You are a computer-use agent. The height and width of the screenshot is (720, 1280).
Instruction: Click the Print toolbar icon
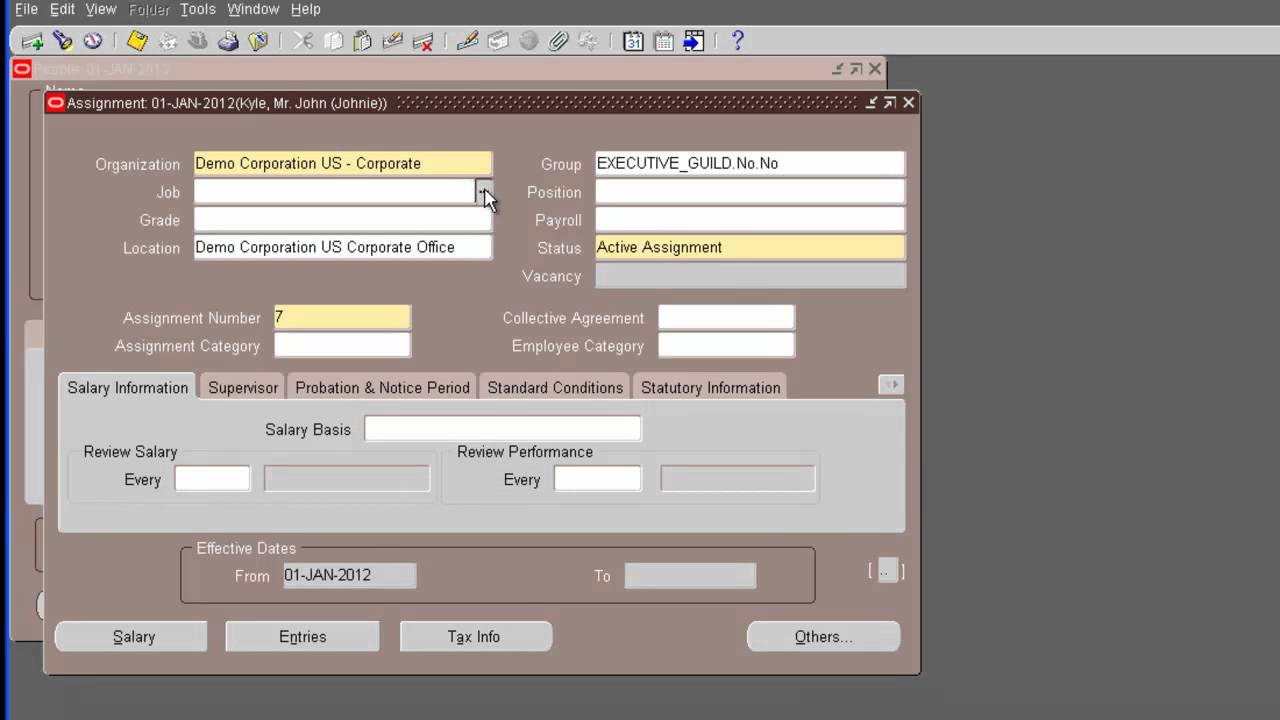coord(228,41)
